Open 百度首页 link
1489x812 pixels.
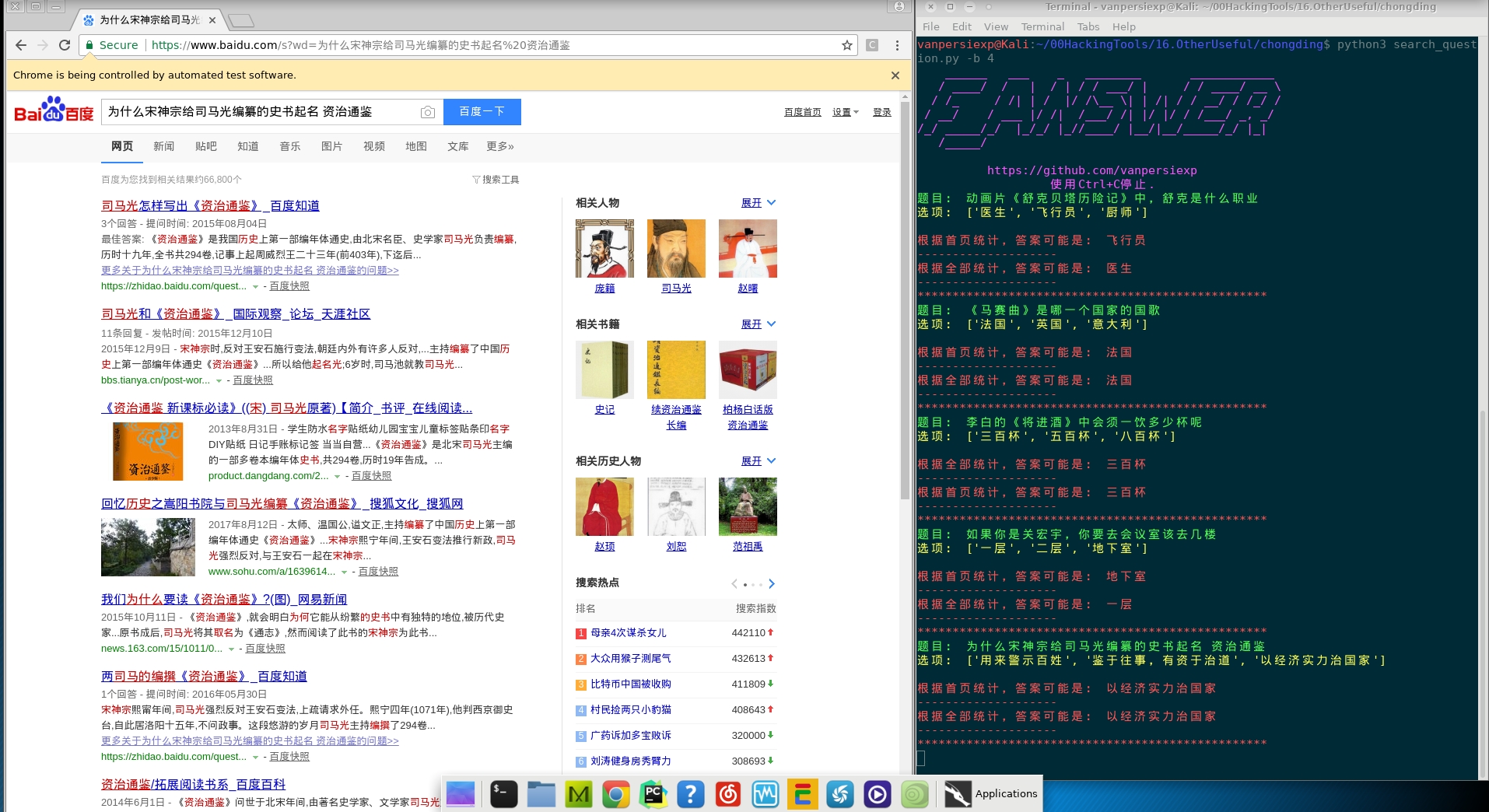(803, 112)
